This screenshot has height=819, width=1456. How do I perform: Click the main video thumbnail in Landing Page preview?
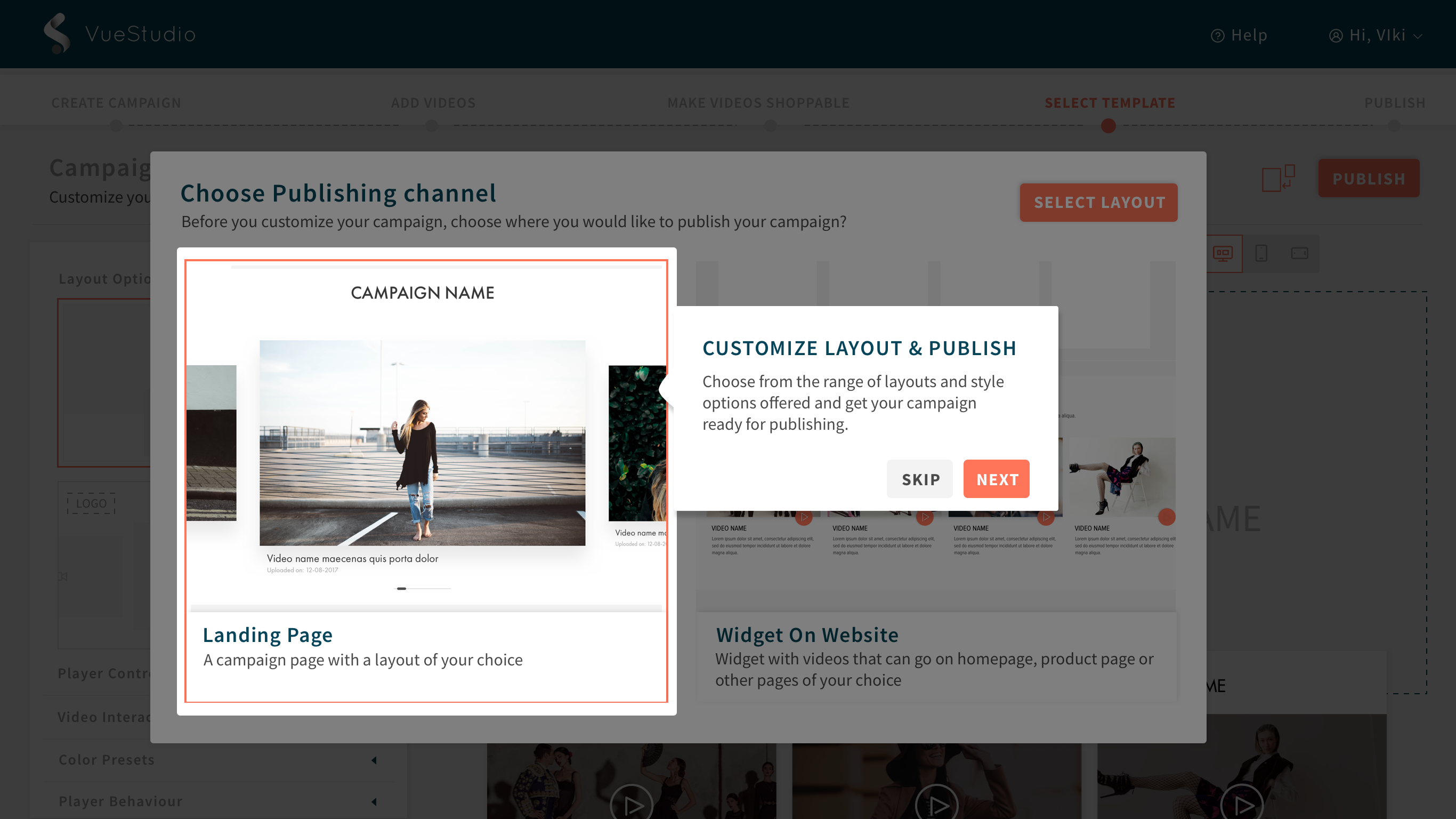pyautogui.click(x=422, y=443)
